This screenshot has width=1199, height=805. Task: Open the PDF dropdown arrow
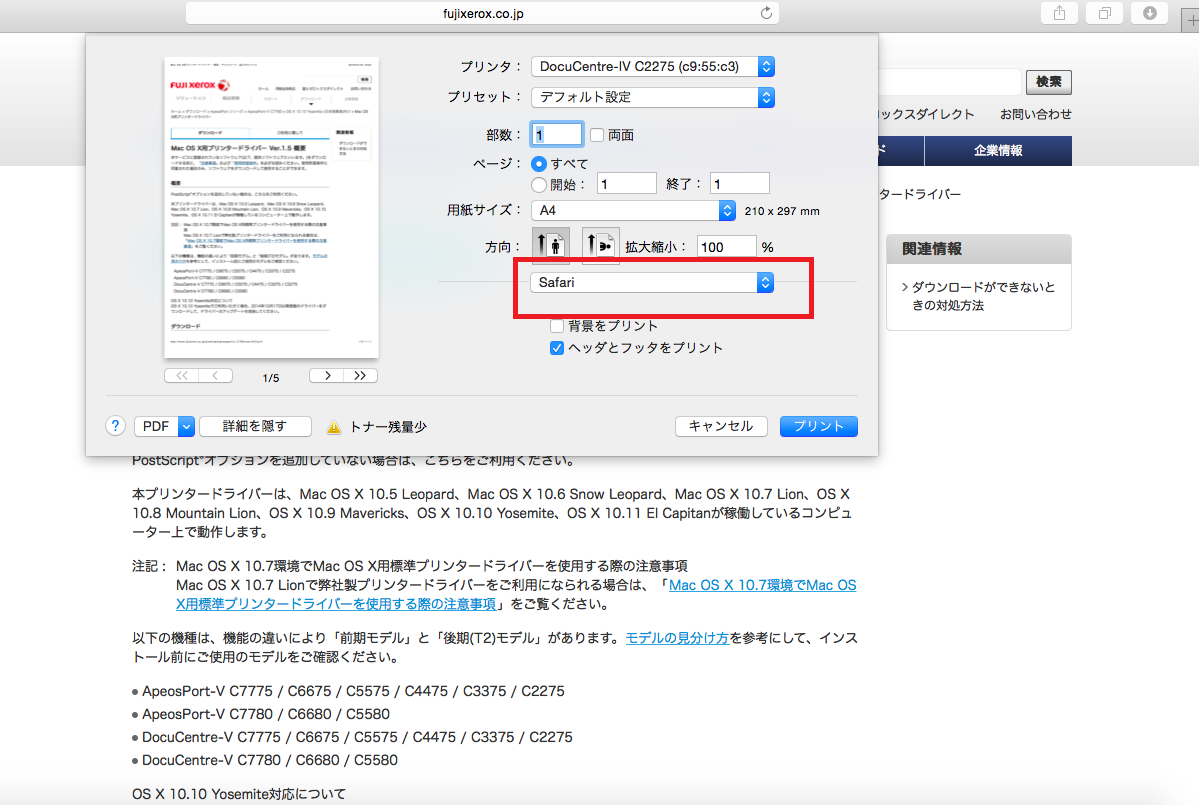(186, 427)
